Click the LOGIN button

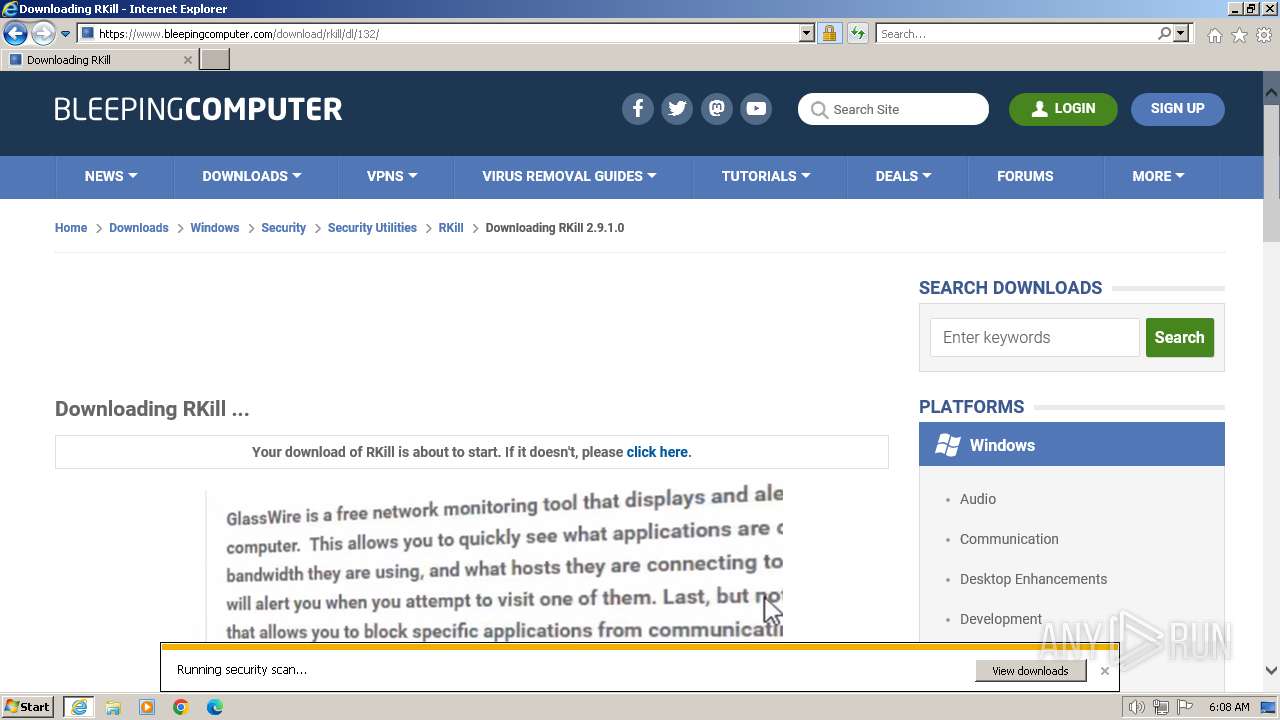point(1063,109)
